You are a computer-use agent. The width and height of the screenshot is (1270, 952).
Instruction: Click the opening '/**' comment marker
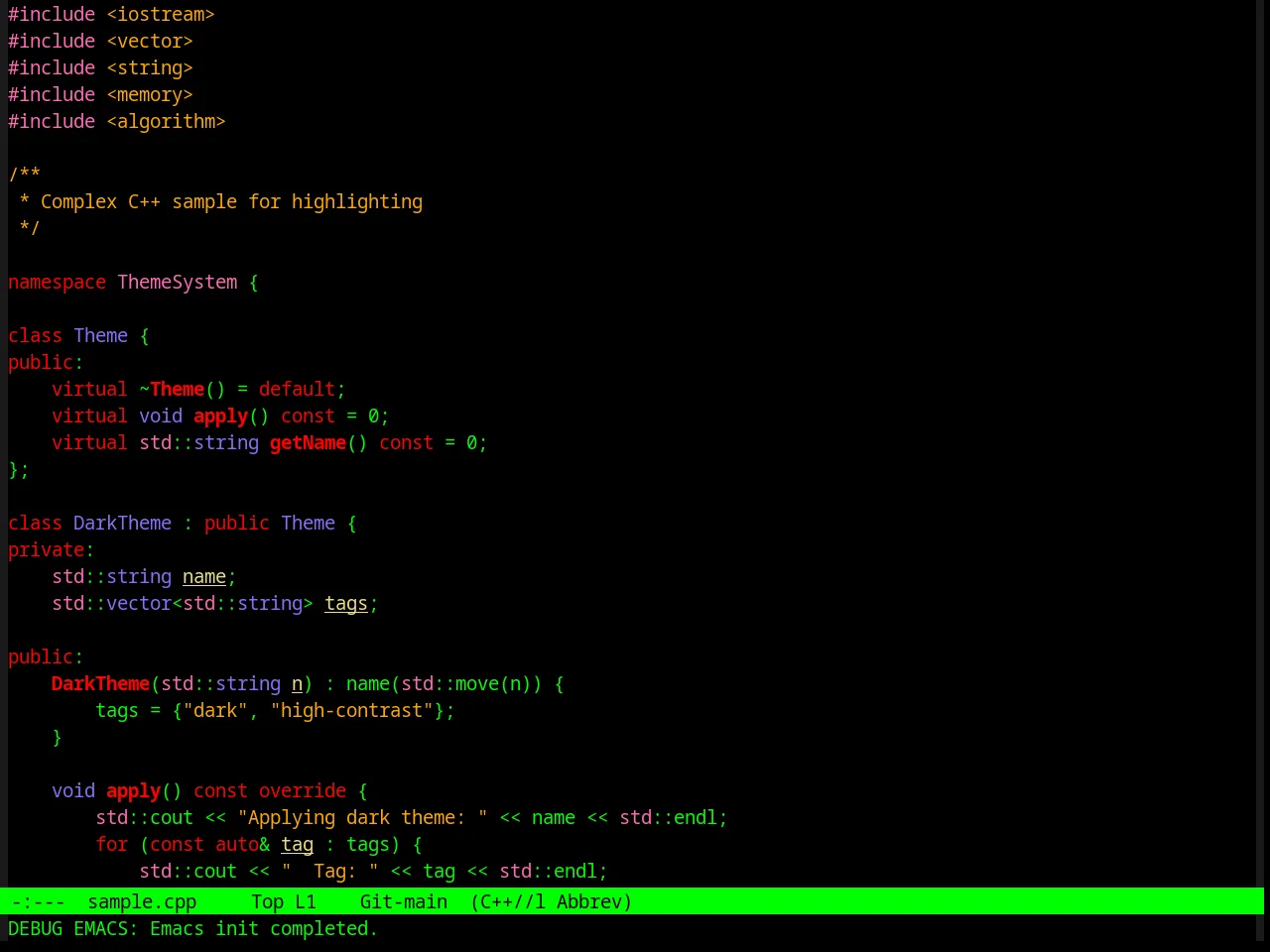(x=24, y=175)
